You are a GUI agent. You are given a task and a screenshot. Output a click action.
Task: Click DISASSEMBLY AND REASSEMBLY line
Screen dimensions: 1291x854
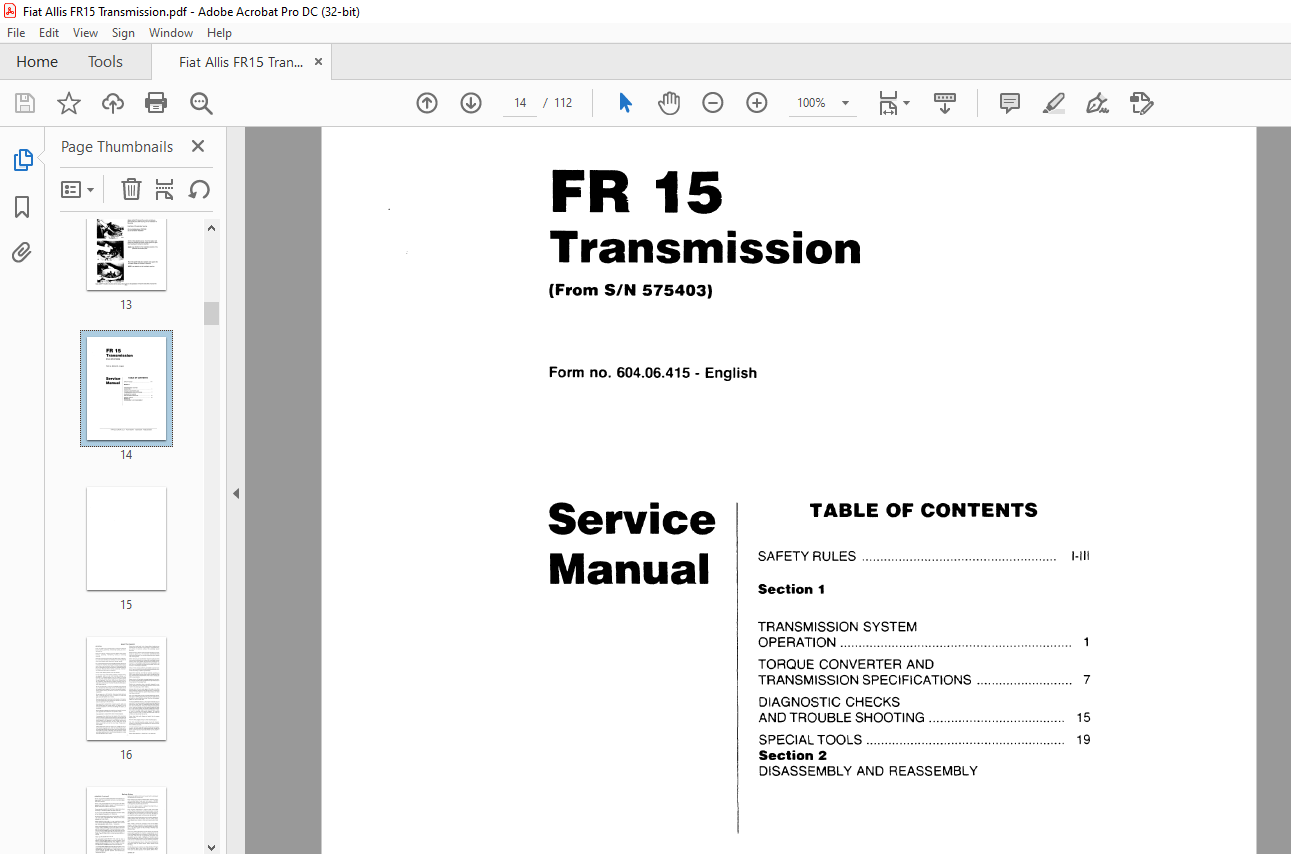tap(868, 771)
